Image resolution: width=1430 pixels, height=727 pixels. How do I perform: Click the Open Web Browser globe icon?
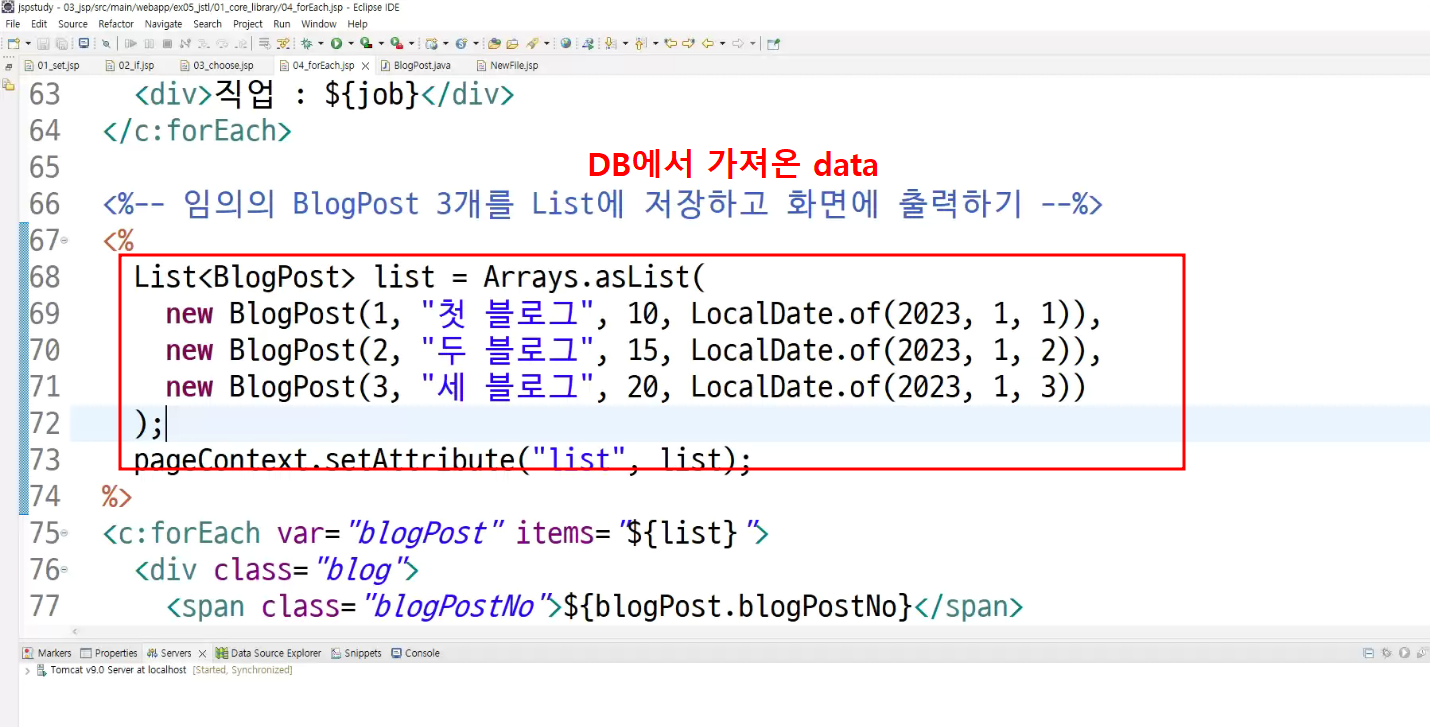565,44
